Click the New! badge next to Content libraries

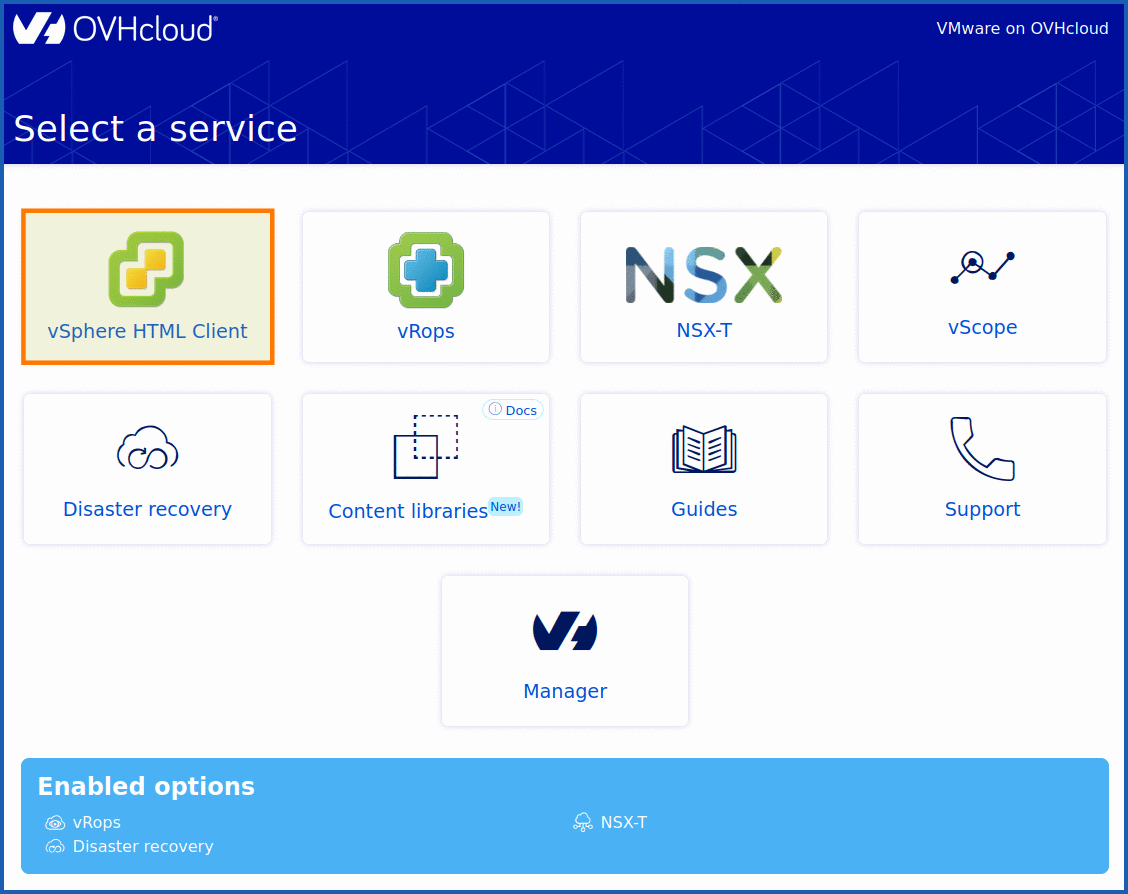click(x=505, y=506)
